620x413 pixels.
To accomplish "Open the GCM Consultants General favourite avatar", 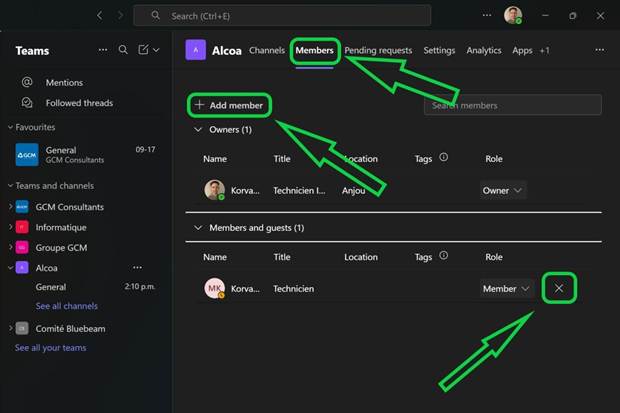I will point(27,155).
